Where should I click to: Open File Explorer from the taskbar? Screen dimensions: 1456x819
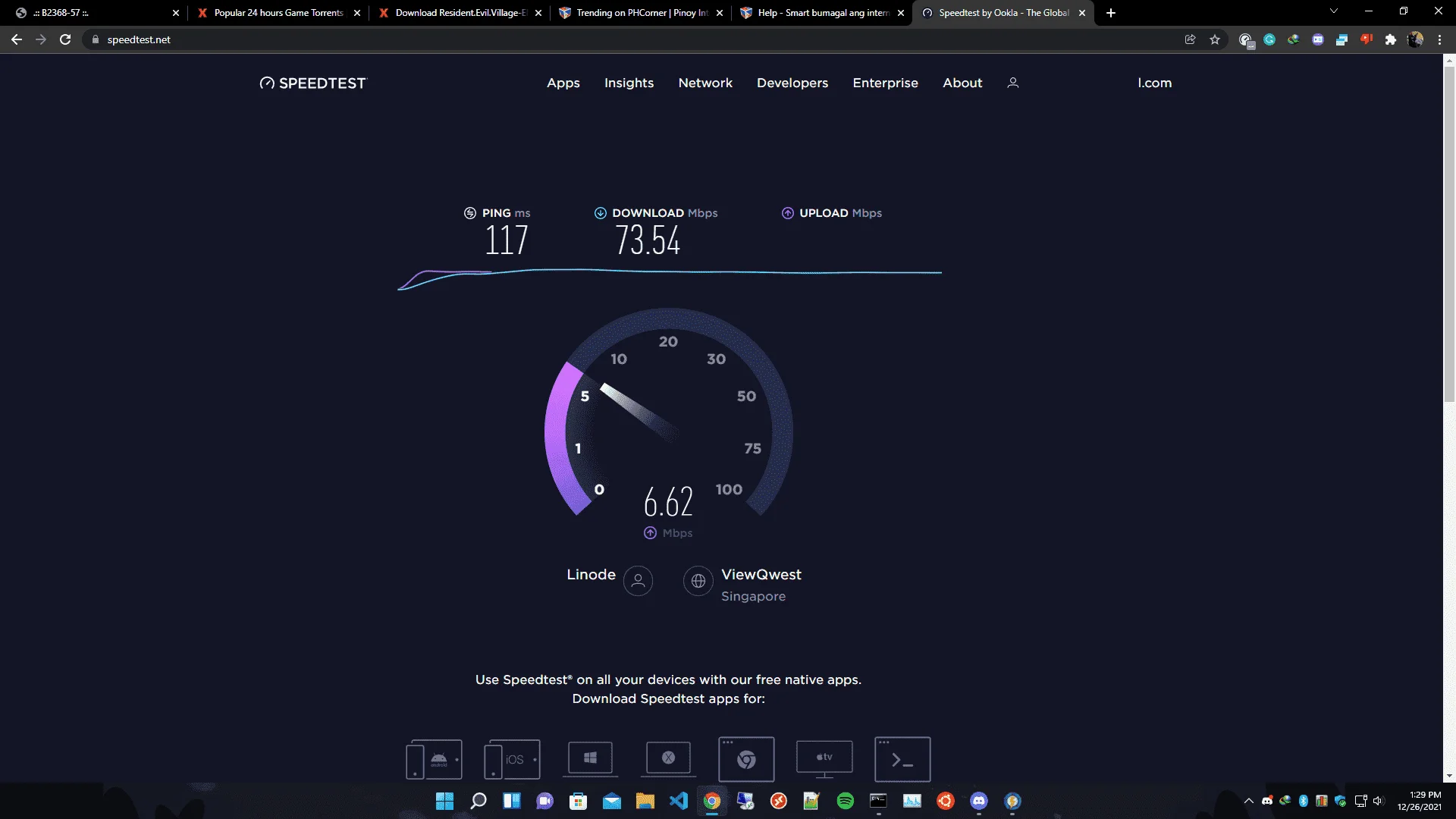click(x=645, y=801)
